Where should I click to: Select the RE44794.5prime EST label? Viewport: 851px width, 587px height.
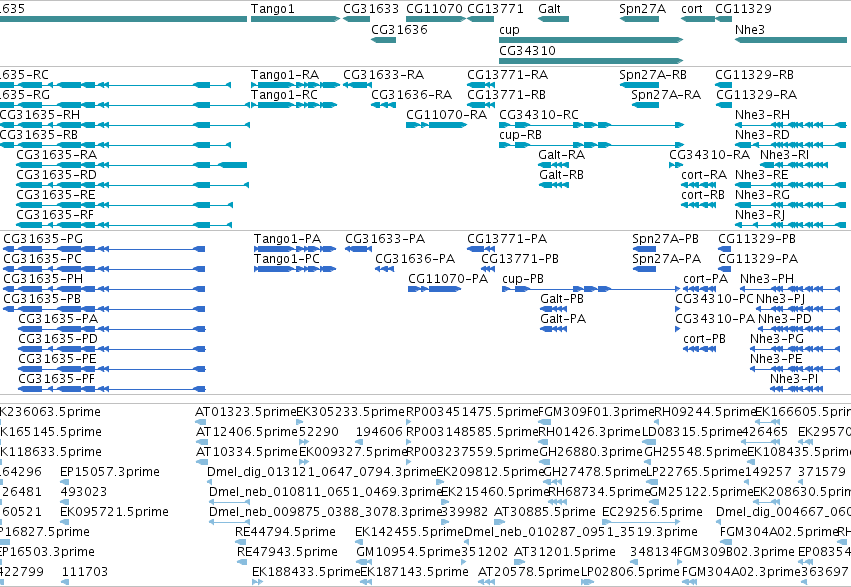tap(285, 532)
